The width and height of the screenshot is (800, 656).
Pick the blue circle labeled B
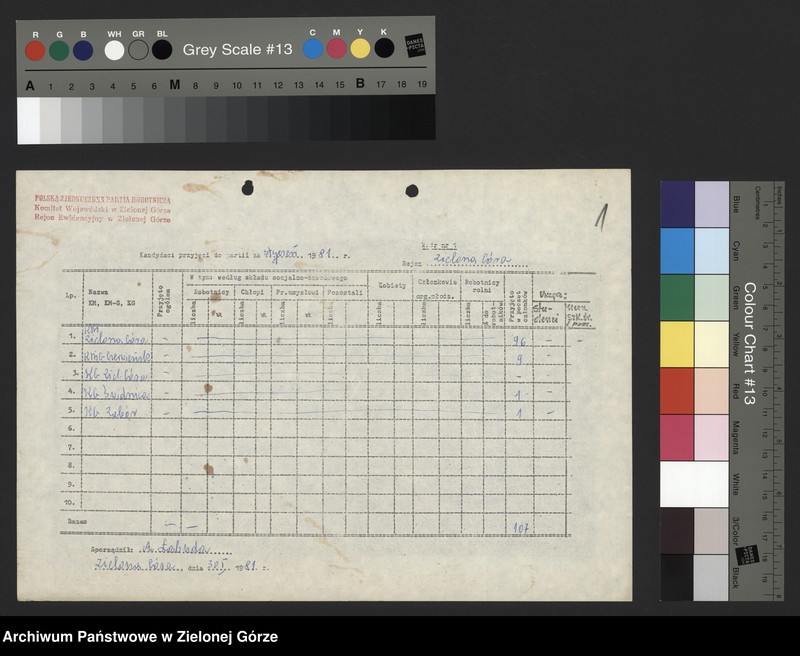point(83,51)
